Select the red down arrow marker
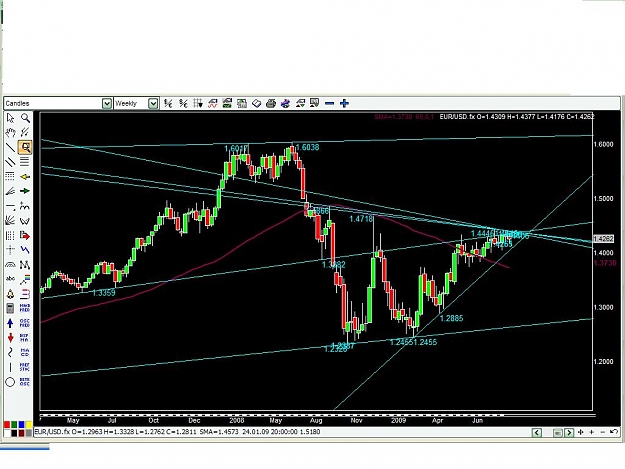This screenshot has width=625, height=469. (10, 338)
